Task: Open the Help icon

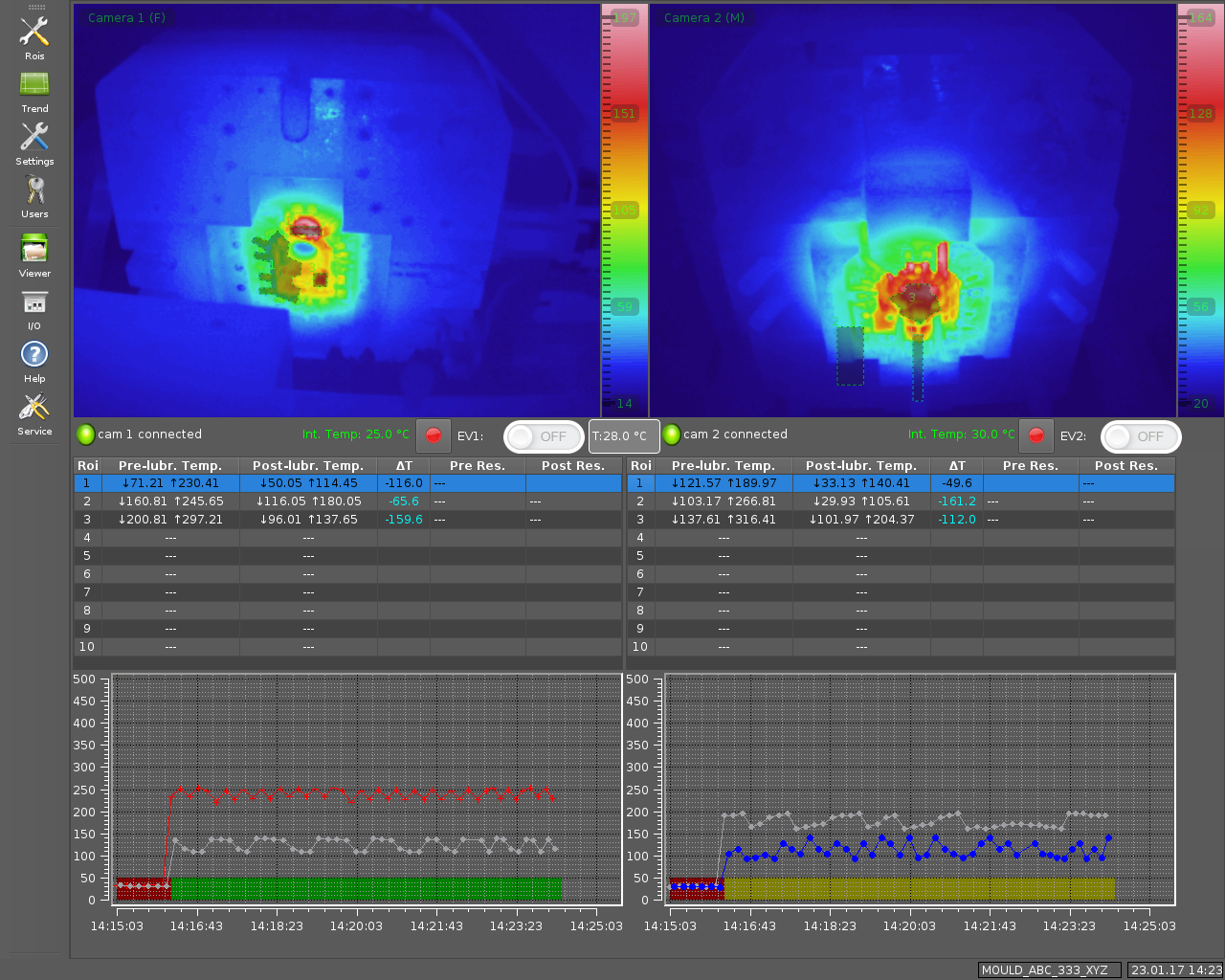Action: 34,355
